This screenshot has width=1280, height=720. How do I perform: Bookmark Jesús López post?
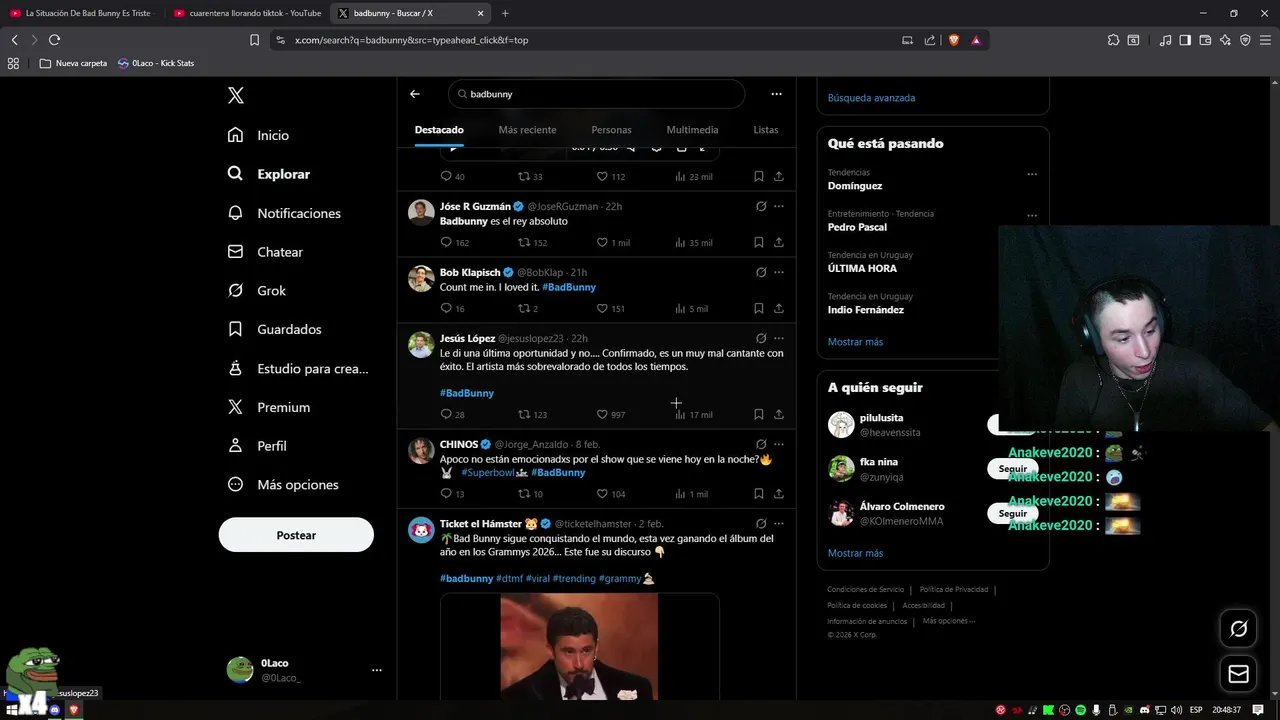point(759,414)
